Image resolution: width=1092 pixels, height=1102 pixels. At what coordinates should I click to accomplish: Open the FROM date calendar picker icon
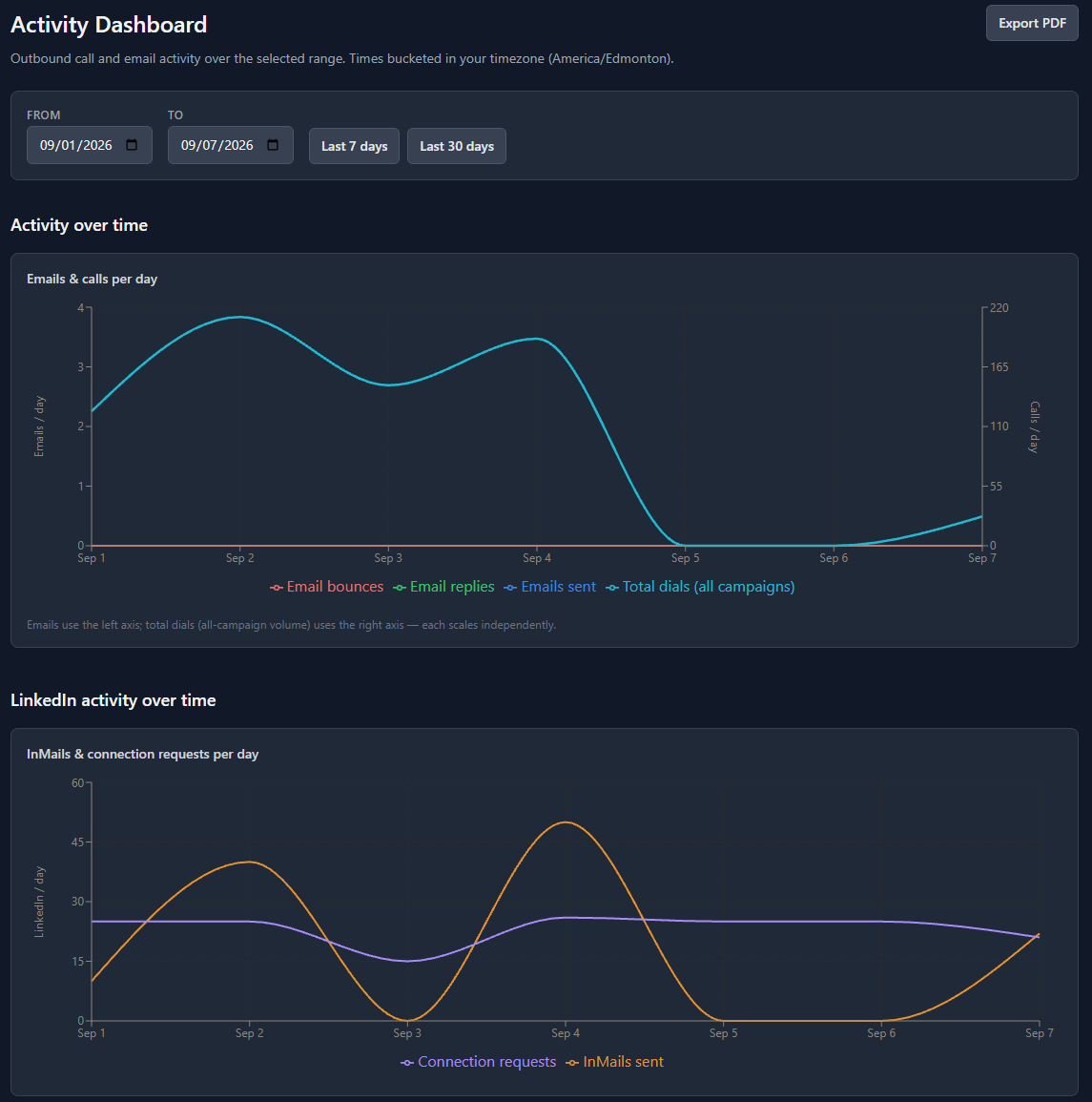132,145
